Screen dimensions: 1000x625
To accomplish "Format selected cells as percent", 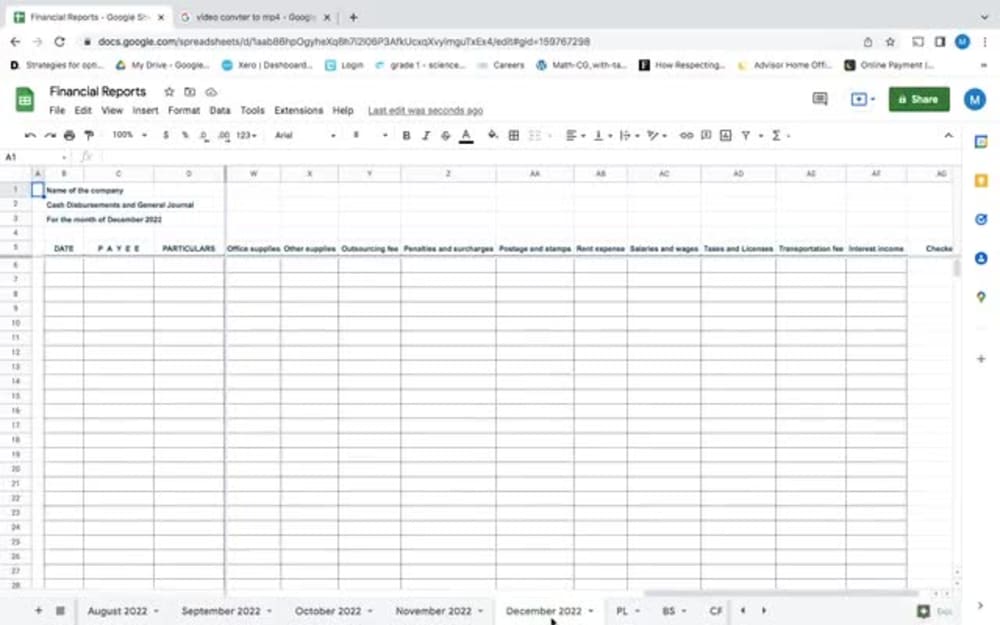I will click(184, 135).
